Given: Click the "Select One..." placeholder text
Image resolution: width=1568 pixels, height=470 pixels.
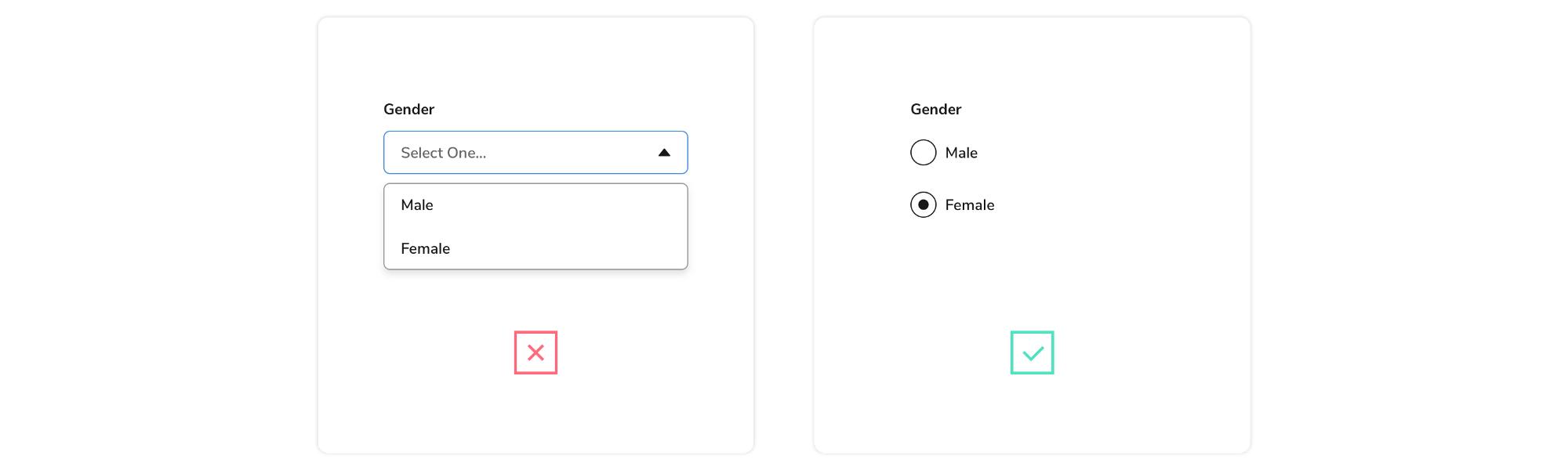Looking at the screenshot, I should pyautogui.click(x=443, y=153).
